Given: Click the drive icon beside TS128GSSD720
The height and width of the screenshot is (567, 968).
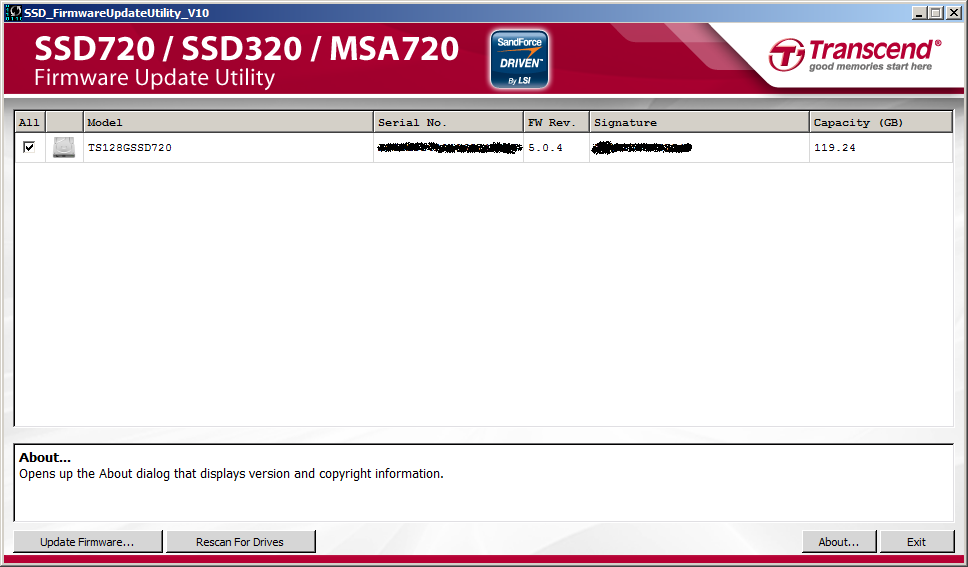Looking at the screenshot, I should point(64,148).
